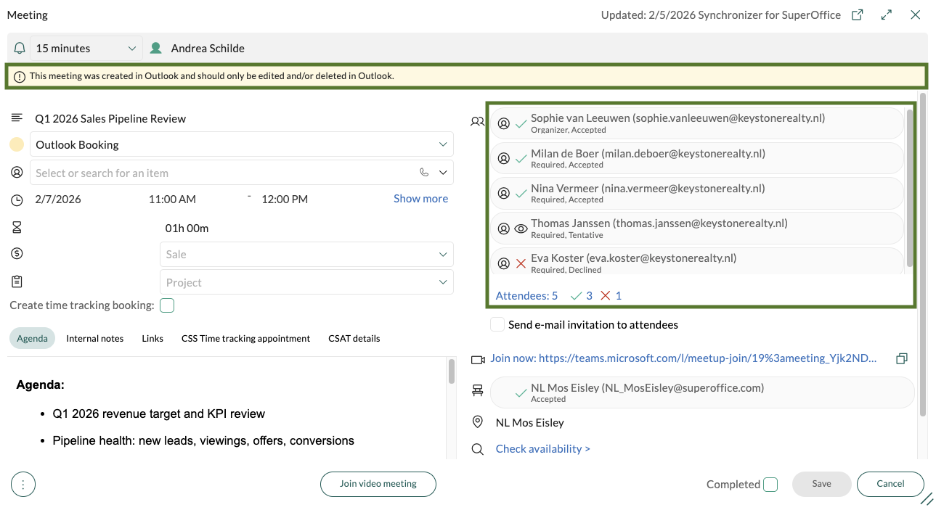Click the phone icon in contact field
The width and height of the screenshot is (936, 510).
[425, 172]
